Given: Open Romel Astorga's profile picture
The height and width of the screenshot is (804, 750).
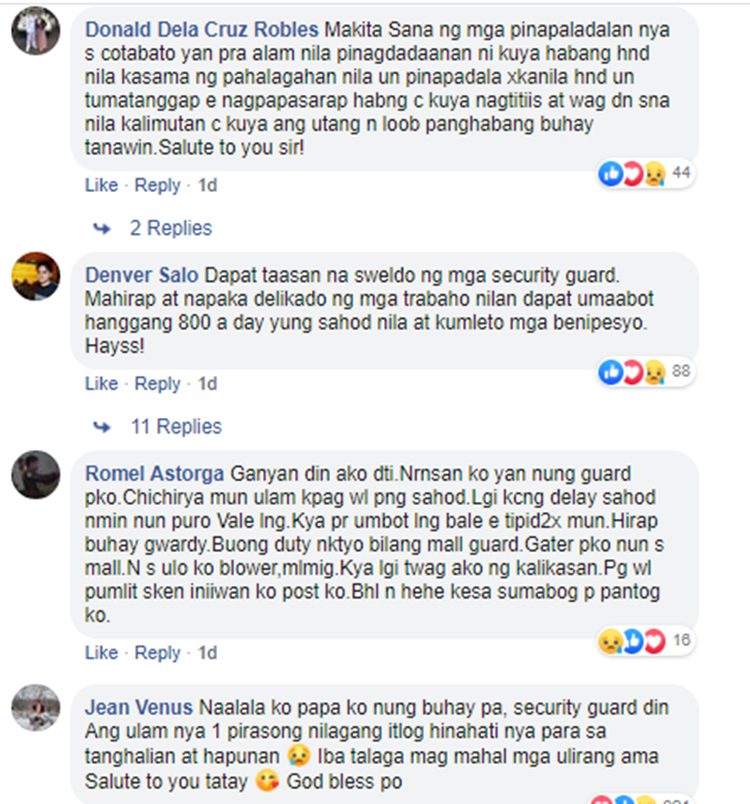Looking at the screenshot, I should pos(35,474).
